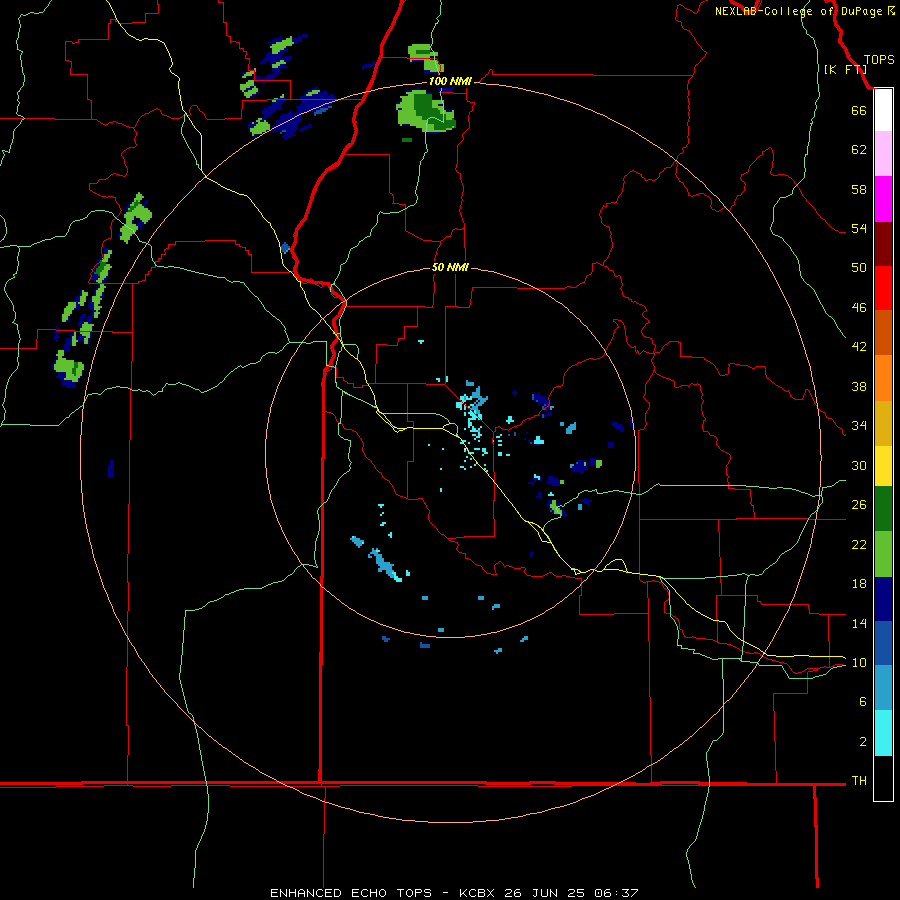The height and width of the screenshot is (900, 900).
Task: Click the [K FT] units label
Action: pos(845,69)
